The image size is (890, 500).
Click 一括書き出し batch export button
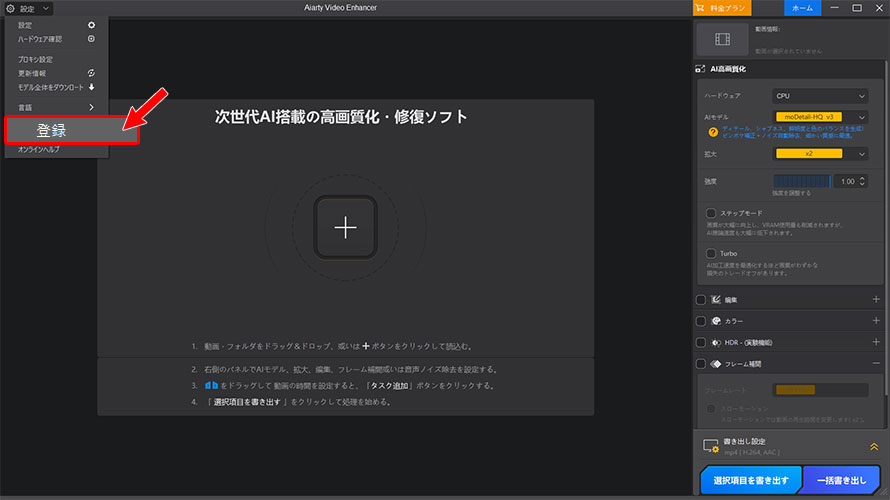[x=841, y=480]
